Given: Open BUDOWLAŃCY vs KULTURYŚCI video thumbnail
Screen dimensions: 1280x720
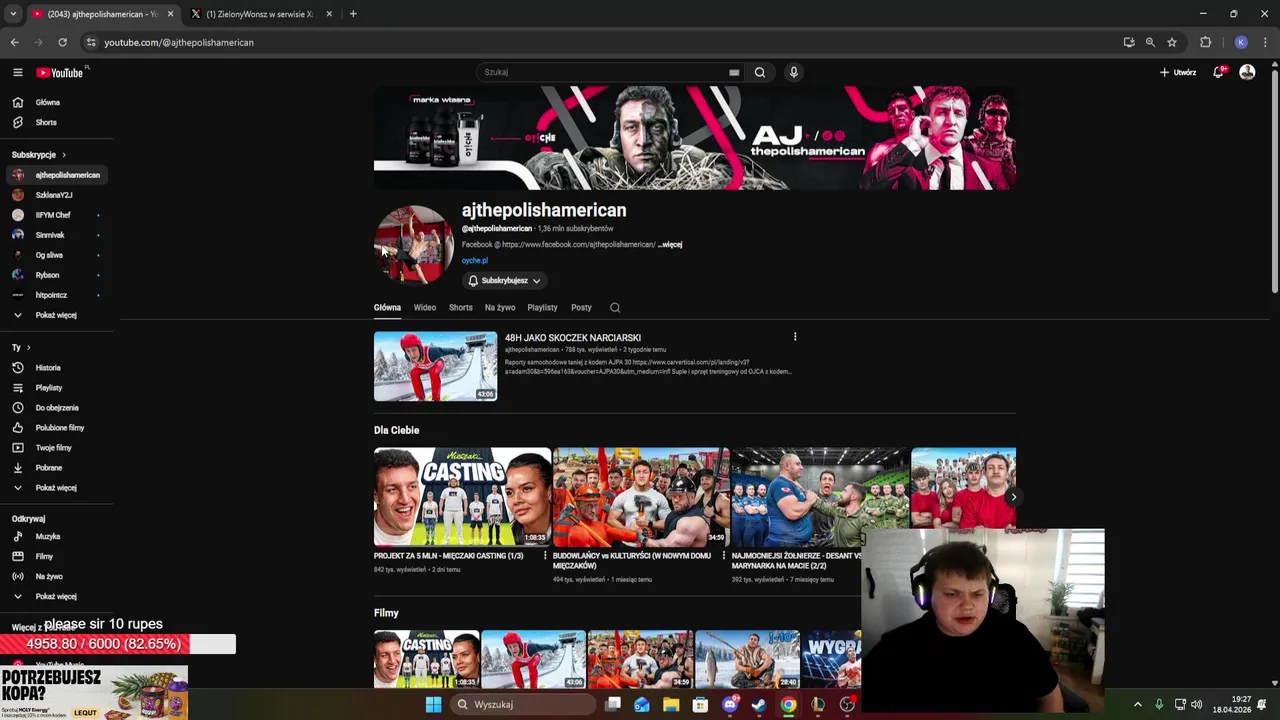Looking at the screenshot, I should 641,497.
